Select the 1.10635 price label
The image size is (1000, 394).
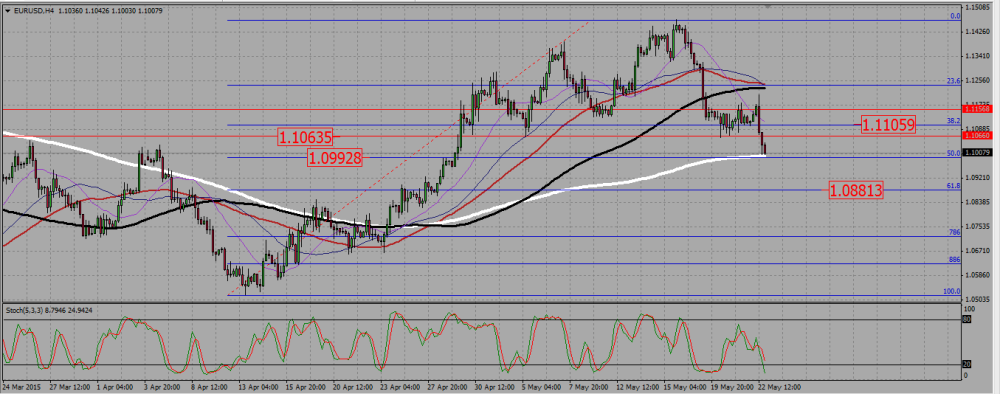[305, 136]
